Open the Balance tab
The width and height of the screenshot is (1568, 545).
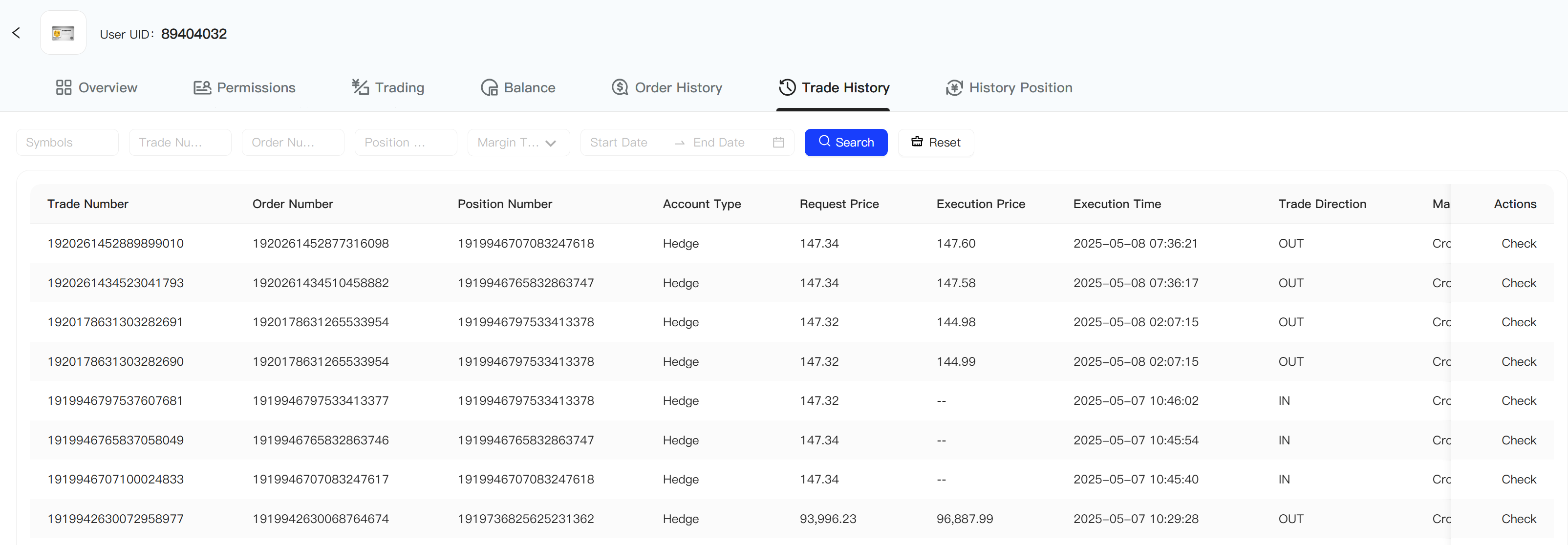tap(518, 87)
